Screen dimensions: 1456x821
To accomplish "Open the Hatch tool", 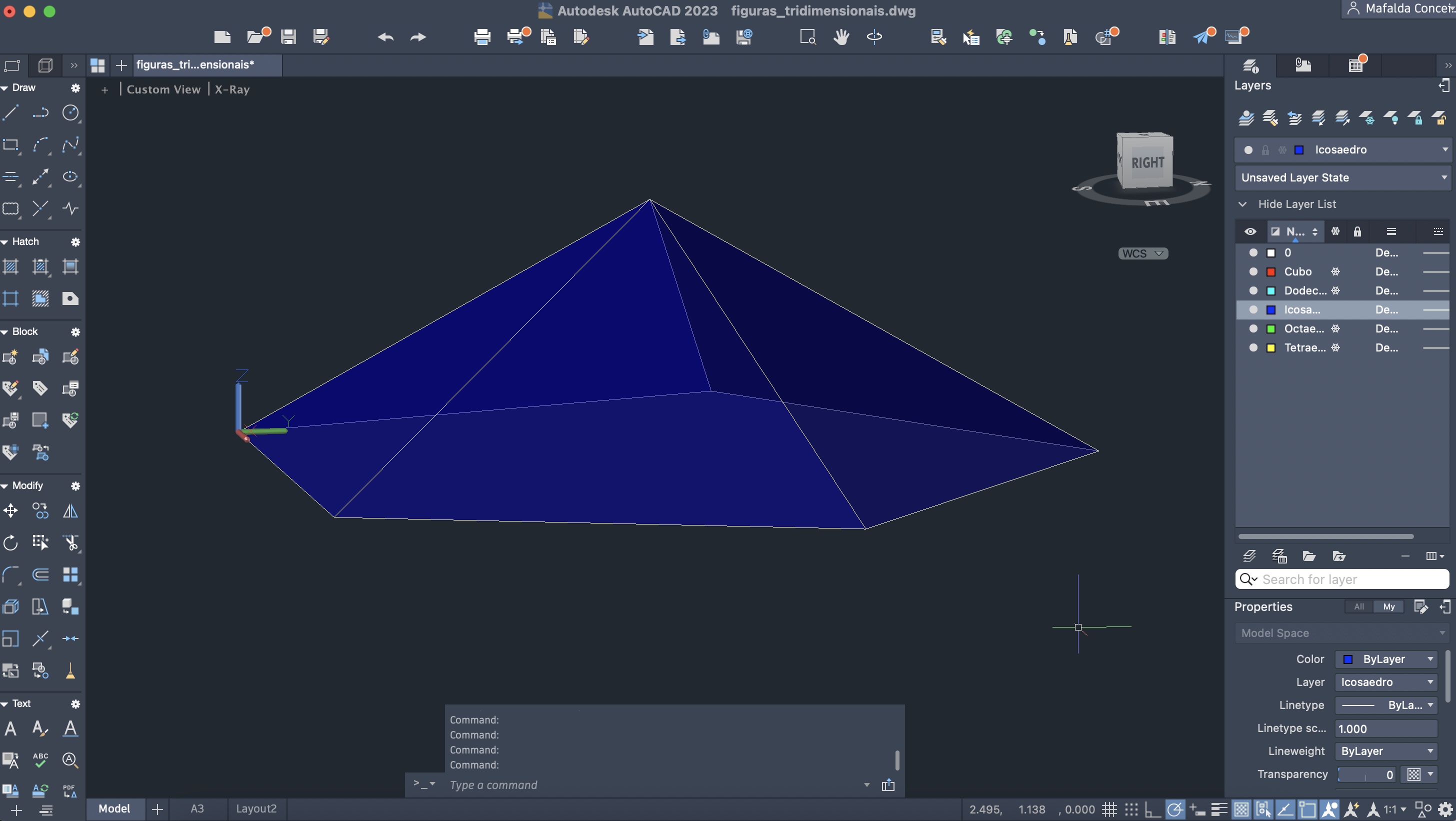I will point(10,266).
